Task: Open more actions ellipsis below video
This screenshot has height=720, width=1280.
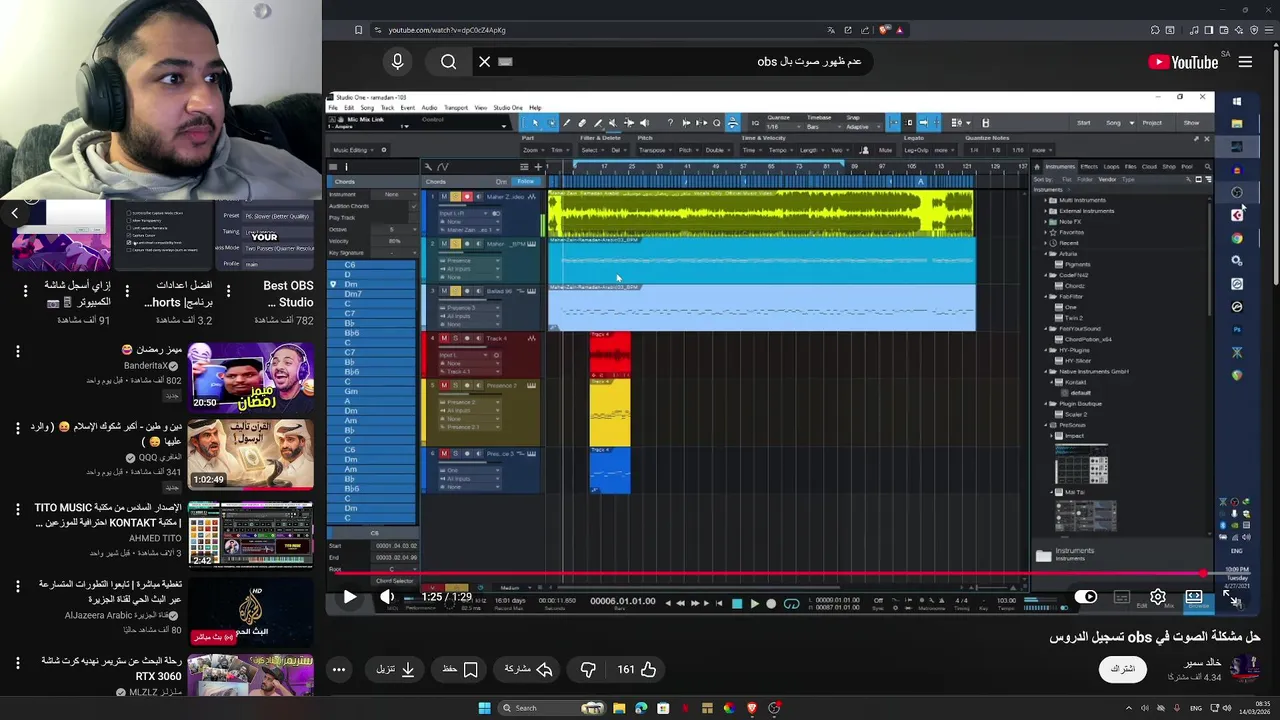Action: coord(339,669)
